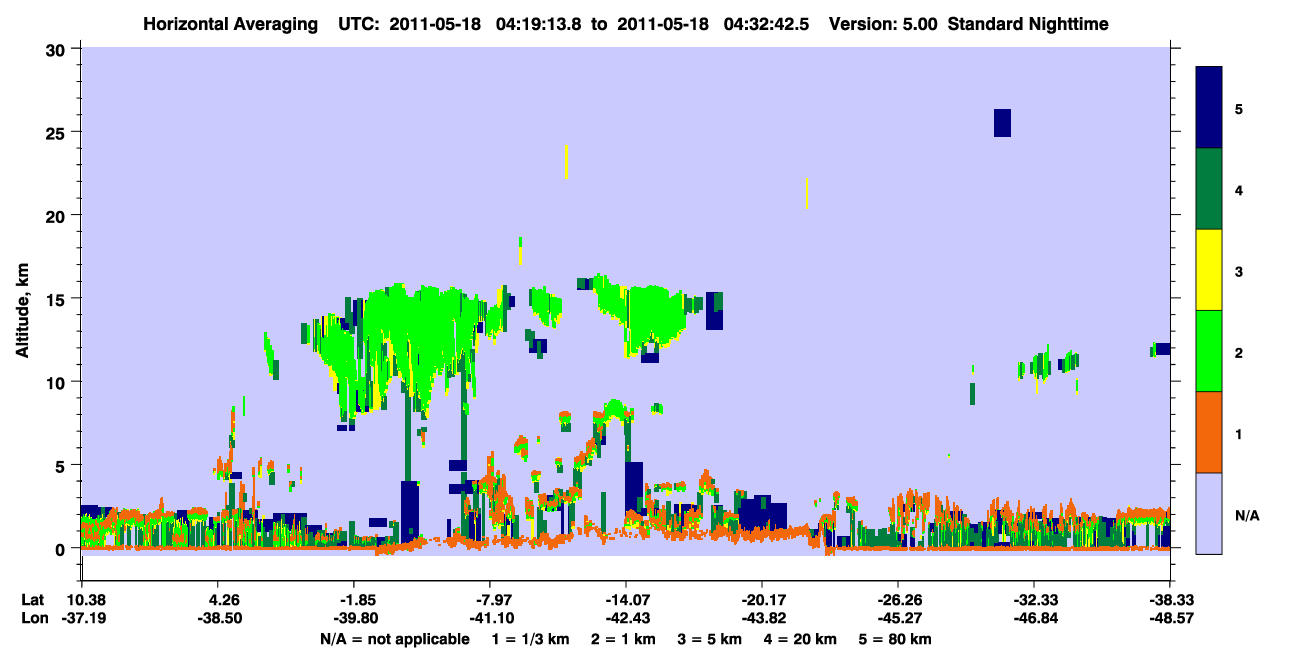The height and width of the screenshot is (667, 1300).
Task: Click the isolated blue feature near 25 km
Action: [1002, 122]
